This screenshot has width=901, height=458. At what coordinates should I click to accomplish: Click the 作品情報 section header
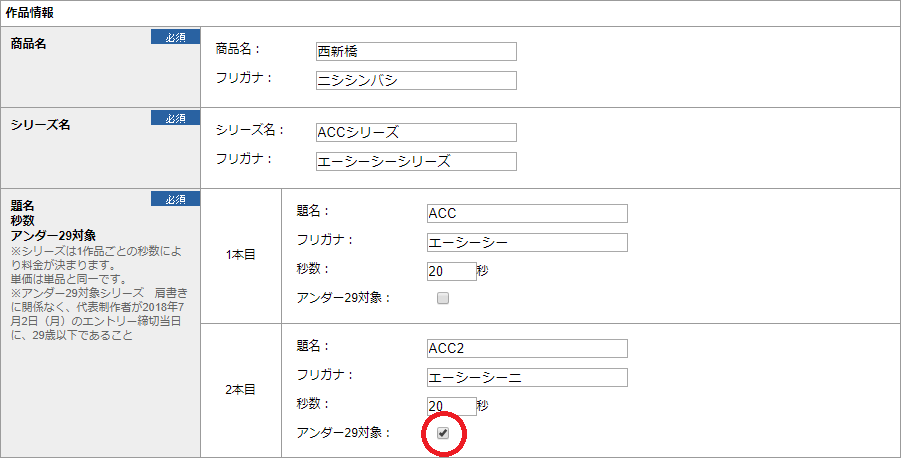(29, 13)
